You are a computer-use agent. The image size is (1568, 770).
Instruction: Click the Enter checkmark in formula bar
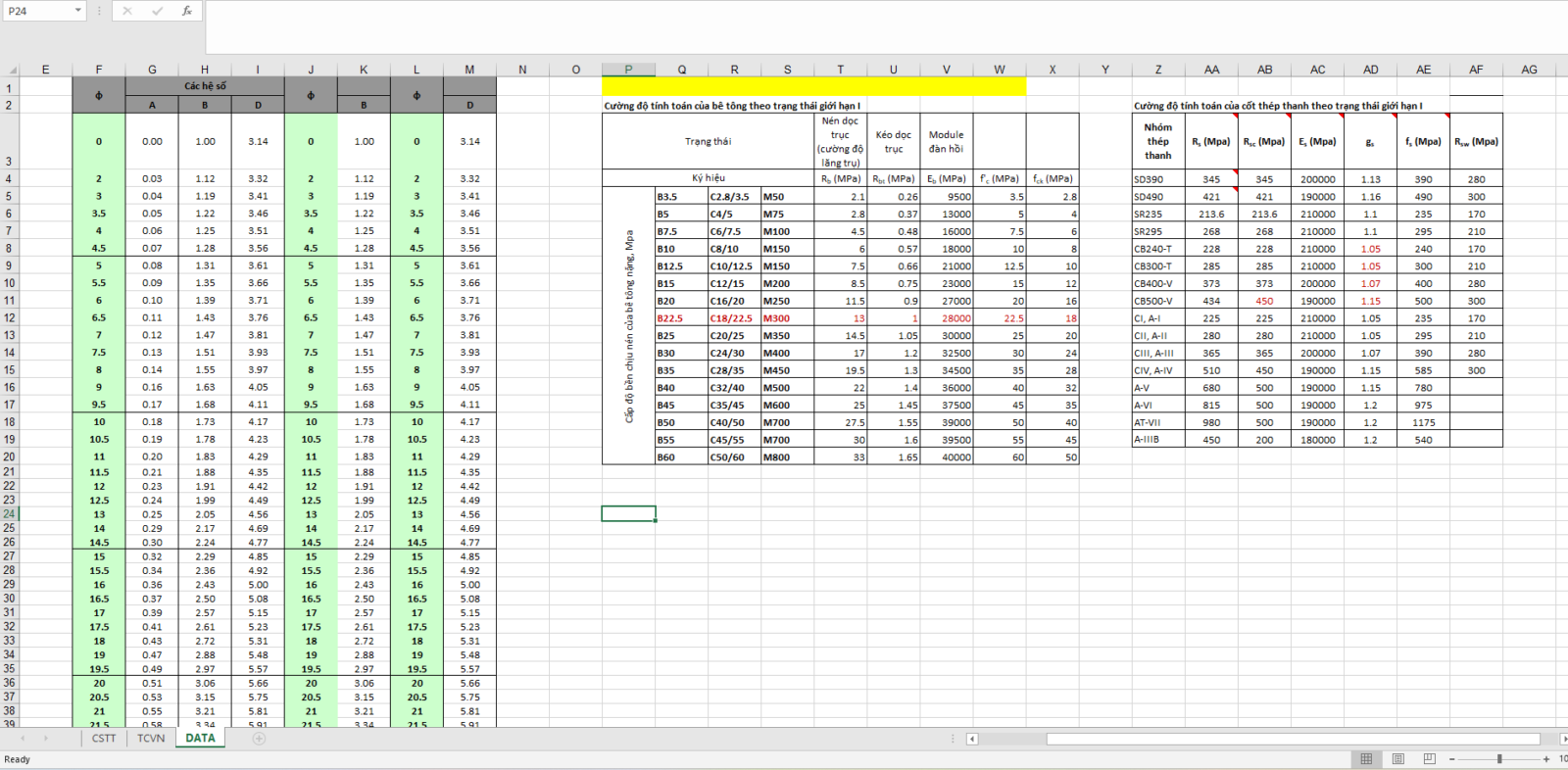pos(157,11)
